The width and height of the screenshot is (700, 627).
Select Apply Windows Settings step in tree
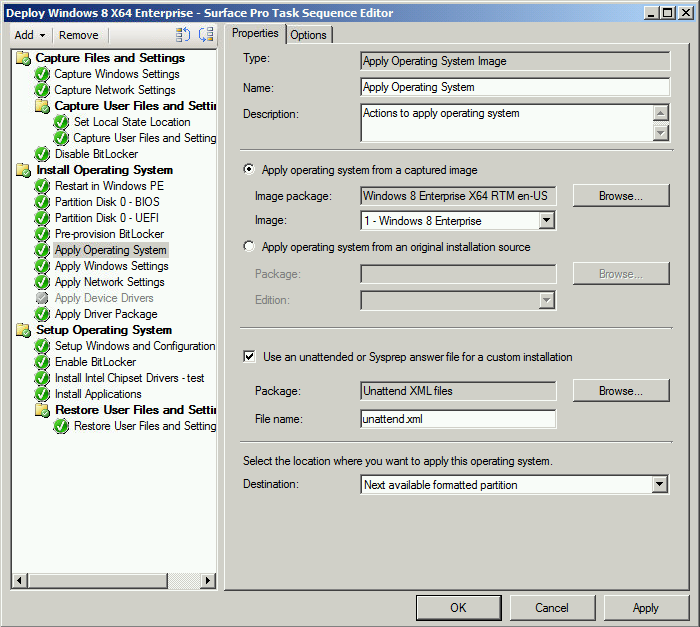[x=112, y=266]
